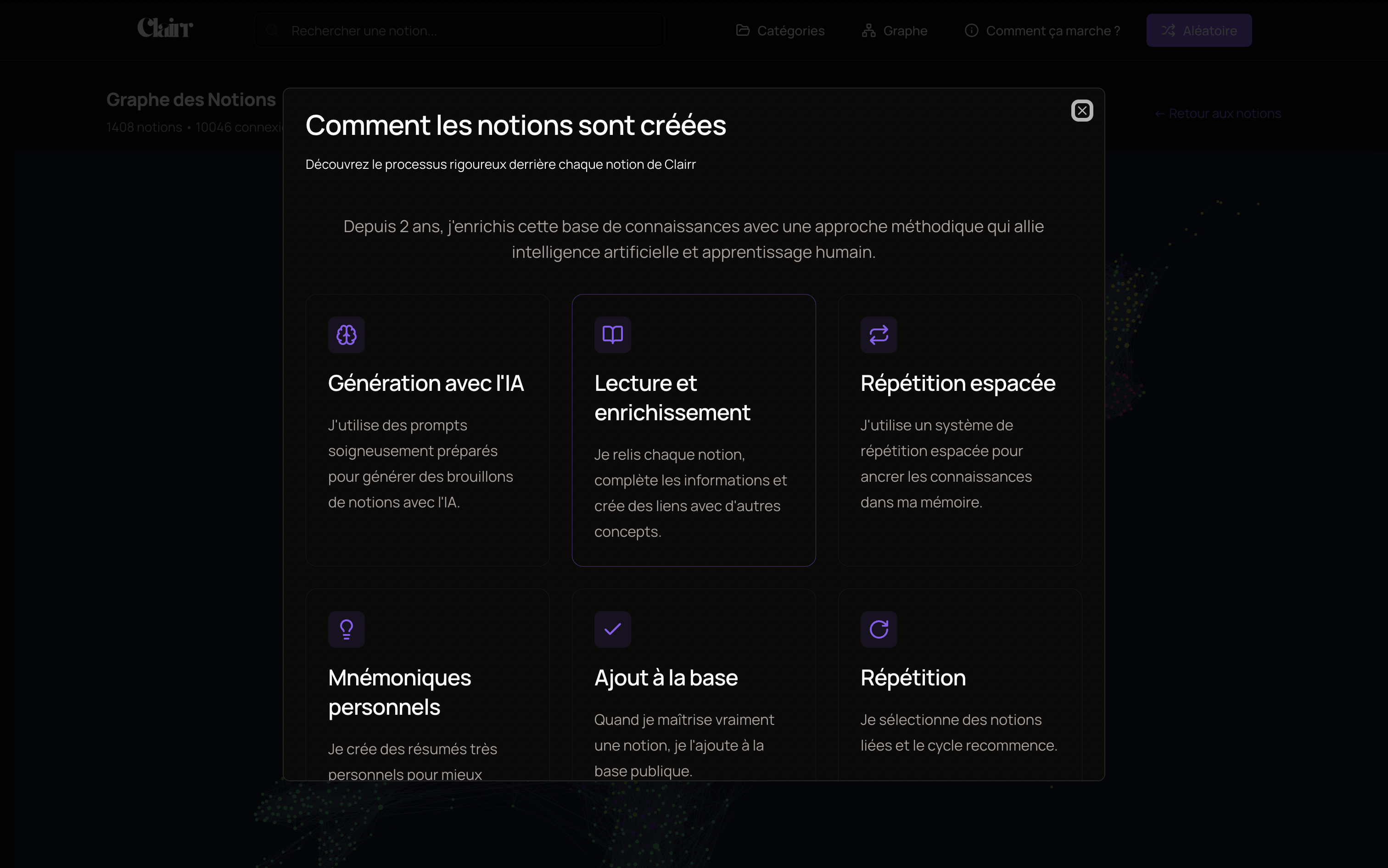Close the Comment les notions sont créées dialog
The width and height of the screenshot is (1388, 868).
point(1081,110)
